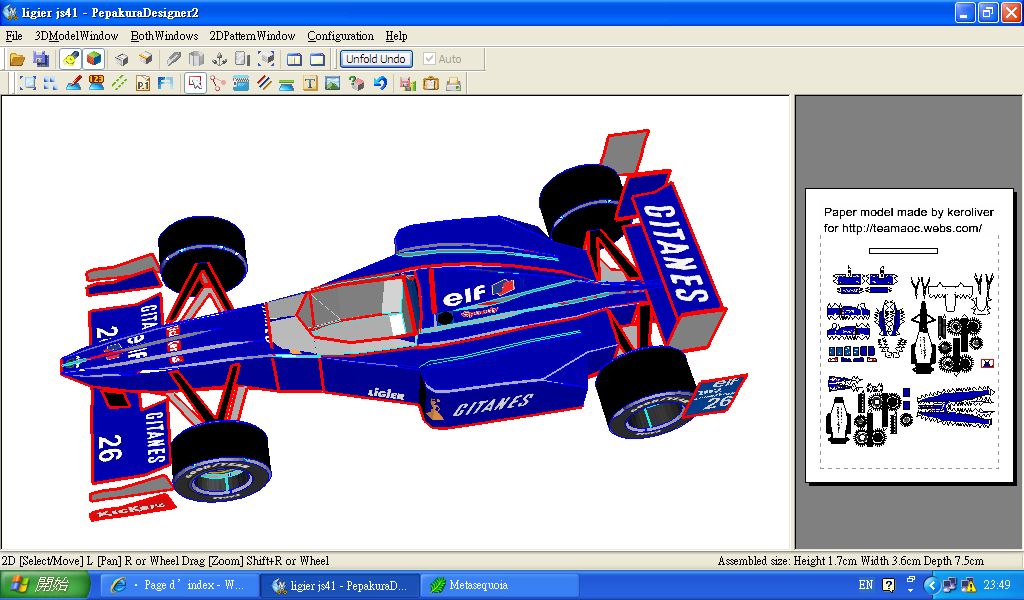Activate the Select/Move arrow cursor tool
The image size is (1024, 600).
pos(195,84)
